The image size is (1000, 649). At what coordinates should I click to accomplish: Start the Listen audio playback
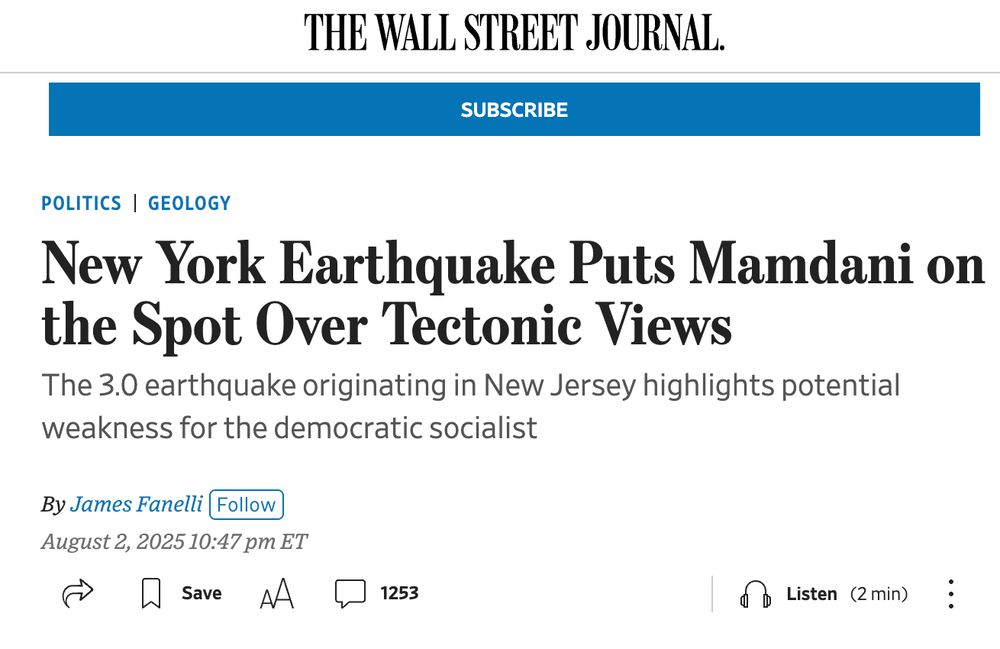tap(811, 594)
